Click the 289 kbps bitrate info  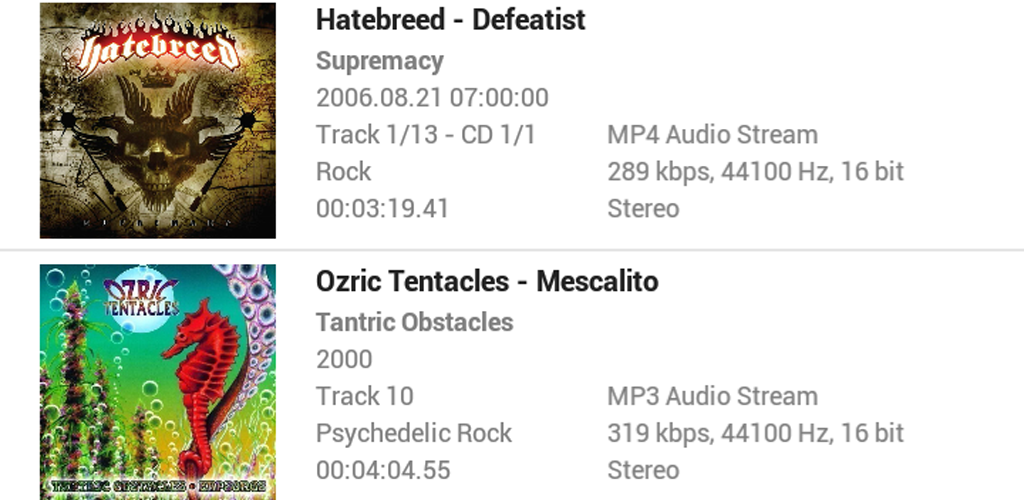click(755, 171)
